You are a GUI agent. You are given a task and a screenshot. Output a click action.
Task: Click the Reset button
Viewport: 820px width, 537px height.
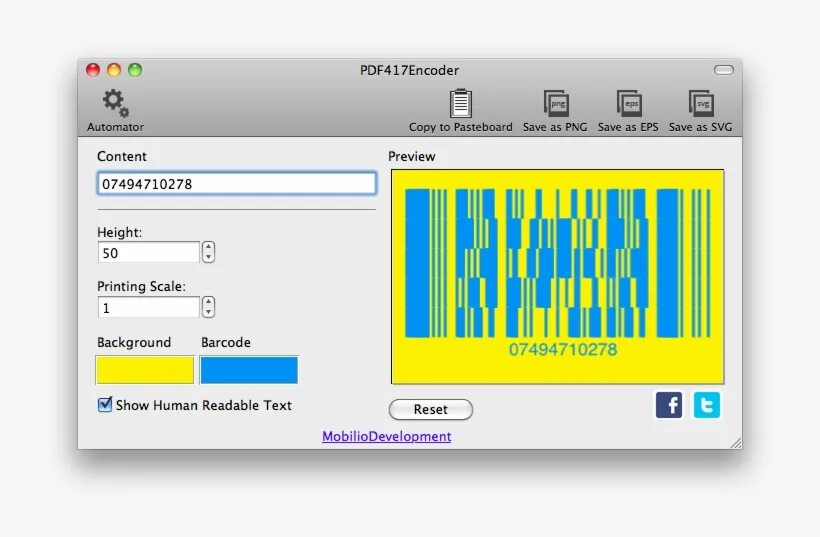[x=431, y=409]
